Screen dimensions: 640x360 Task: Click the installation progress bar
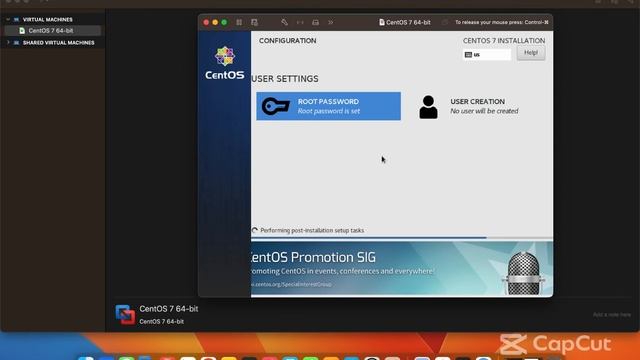tap(402, 238)
